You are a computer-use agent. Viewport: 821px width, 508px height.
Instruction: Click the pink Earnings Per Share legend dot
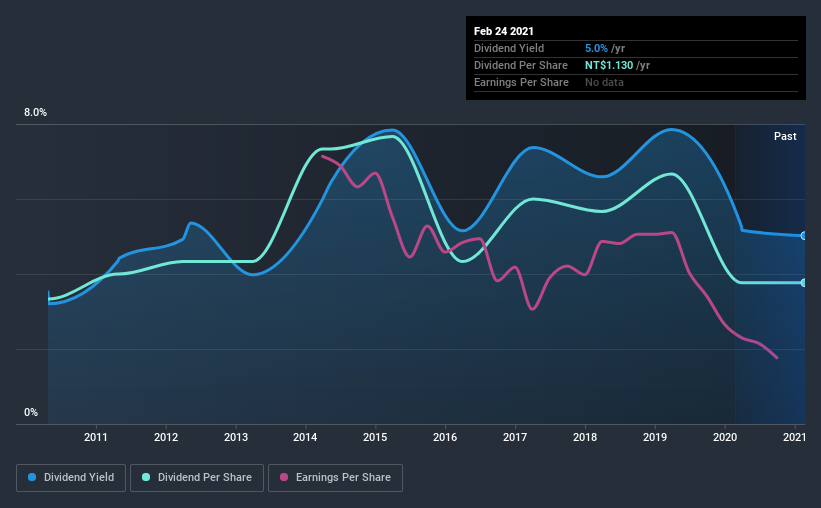pyautogui.click(x=284, y=477)
